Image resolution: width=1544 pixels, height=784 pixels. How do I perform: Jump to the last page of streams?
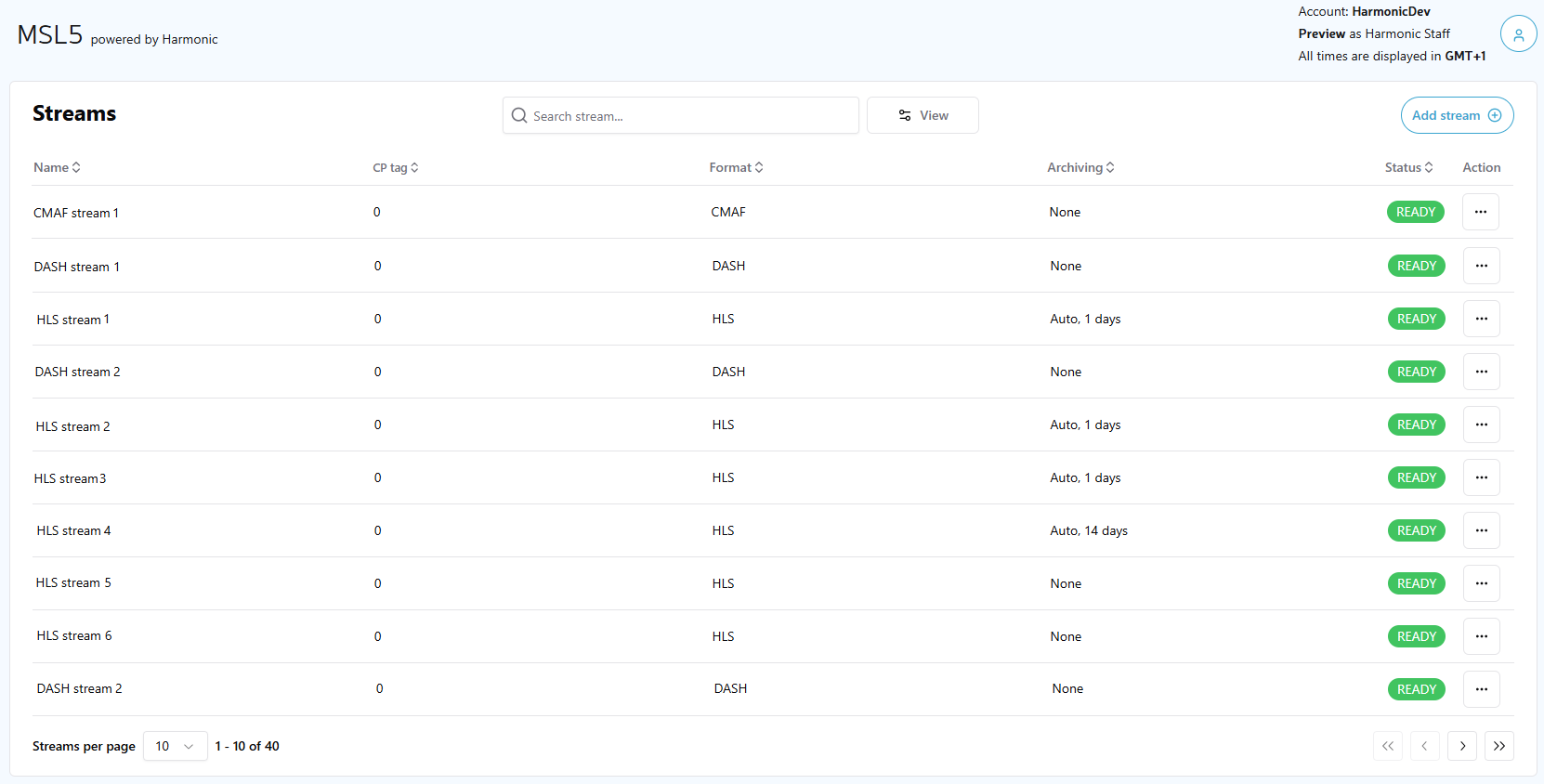(x=1498, y=746)
